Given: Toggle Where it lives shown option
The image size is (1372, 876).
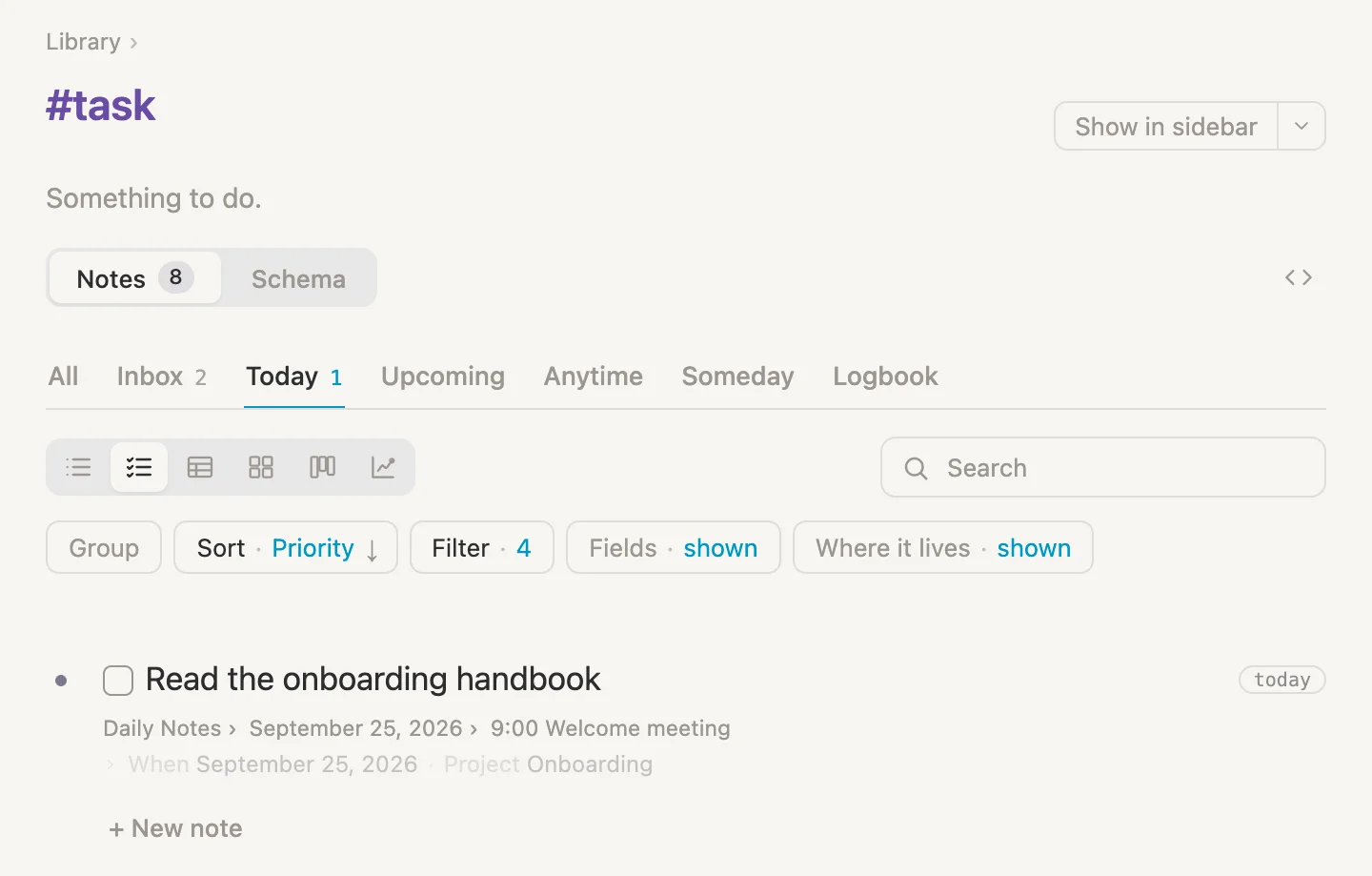Looking at the screenshot, I should coord(942,547).
